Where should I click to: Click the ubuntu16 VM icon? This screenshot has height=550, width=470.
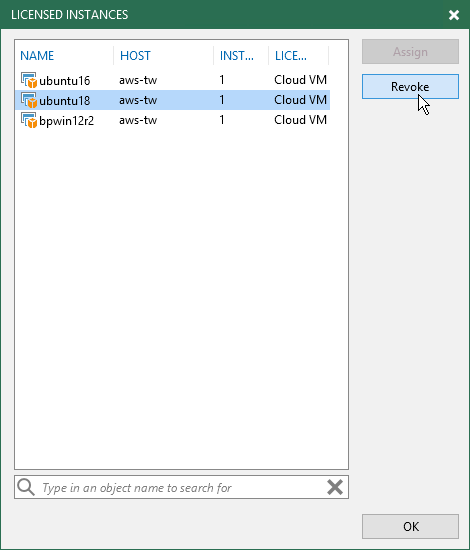(x=29, y=80)
